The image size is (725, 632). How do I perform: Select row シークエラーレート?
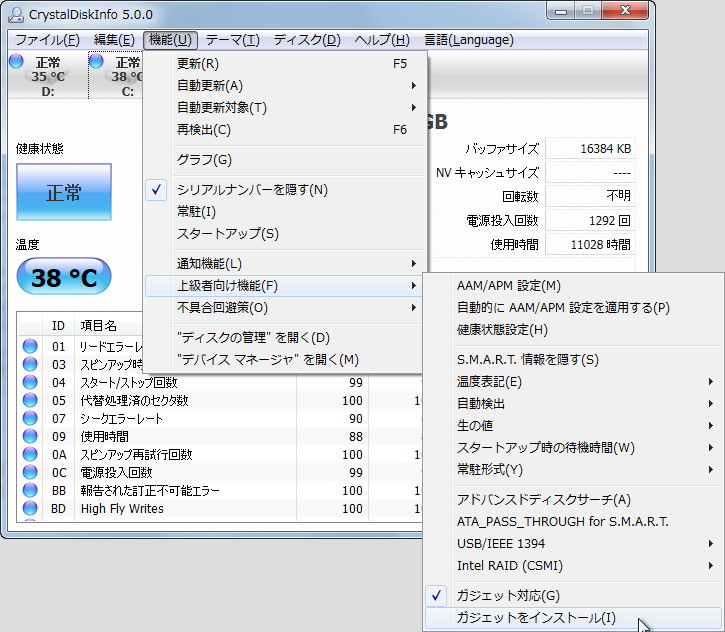click(220, 419)
